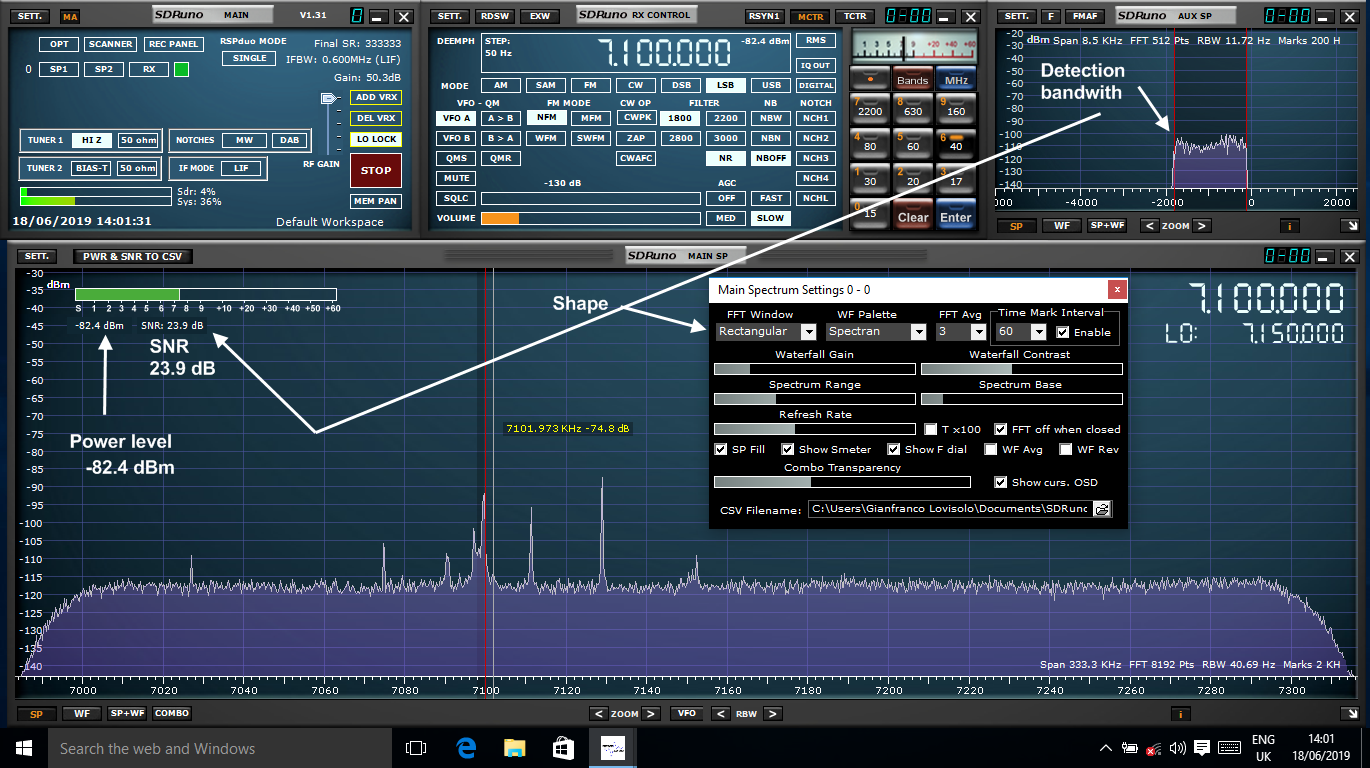Toggle FFT off when closed checkbox

1002,429
